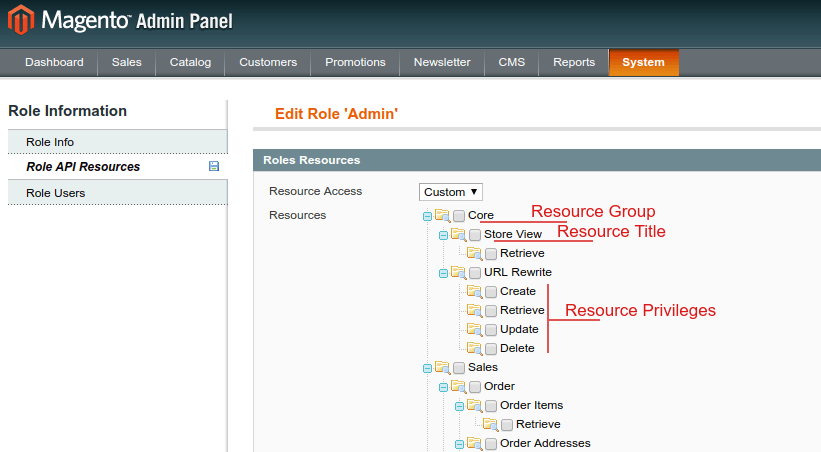This screenshot has width=821, height=452.
Task: Click the folder icon next to Update
Action: tap(474, 329)
